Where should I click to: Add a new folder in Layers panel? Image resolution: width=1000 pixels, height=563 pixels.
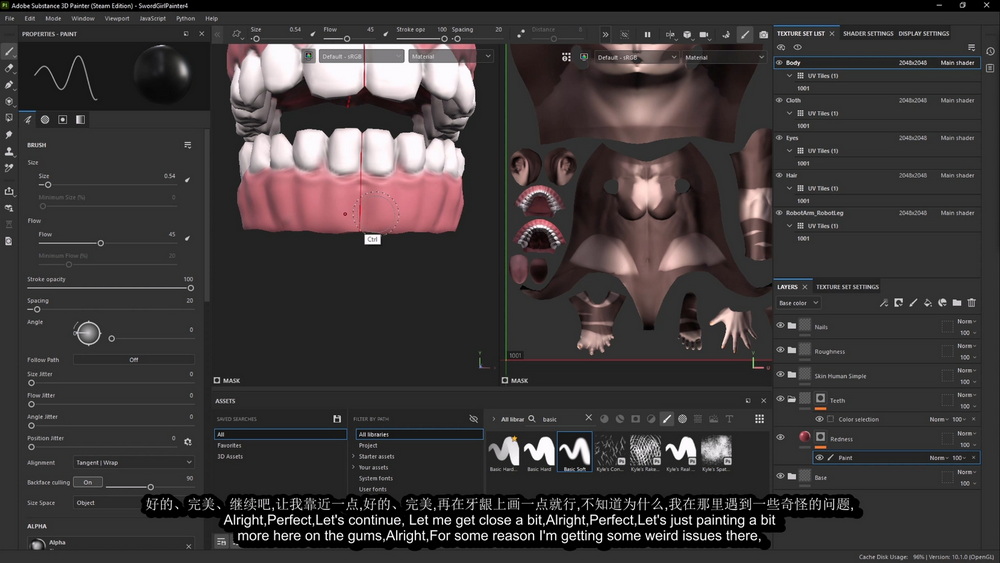(957, 303)
